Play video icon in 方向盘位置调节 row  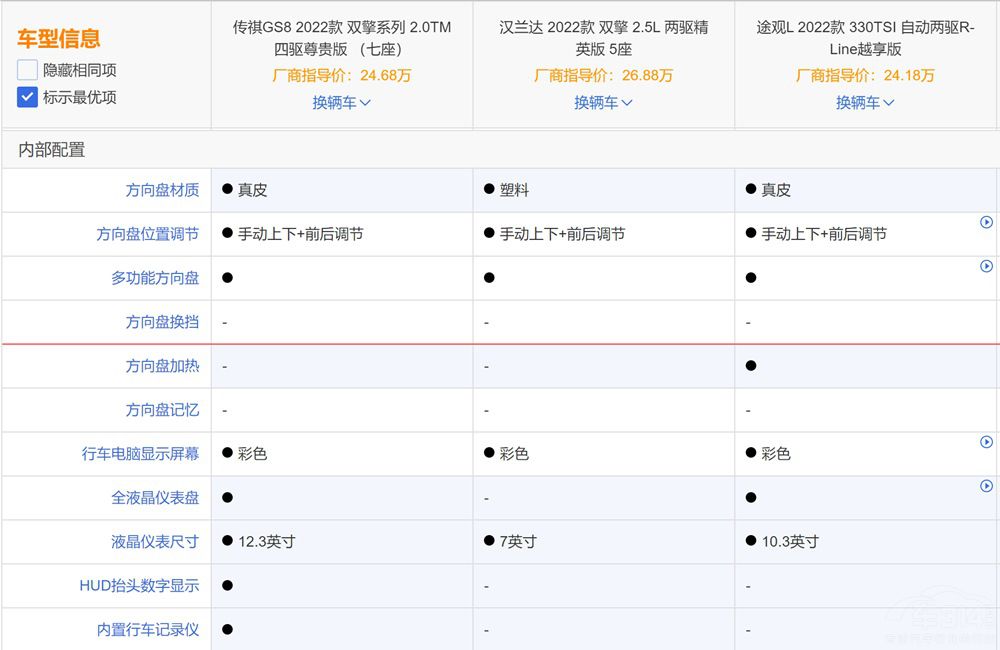(x=986, y=223)
